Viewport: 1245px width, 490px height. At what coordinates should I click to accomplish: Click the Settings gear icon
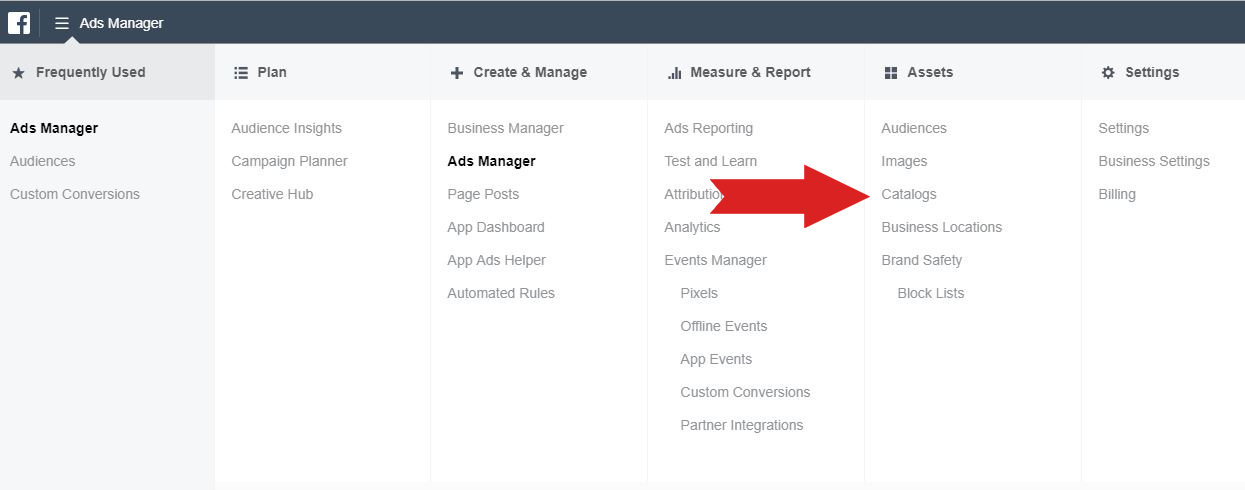click(1108, 73)
